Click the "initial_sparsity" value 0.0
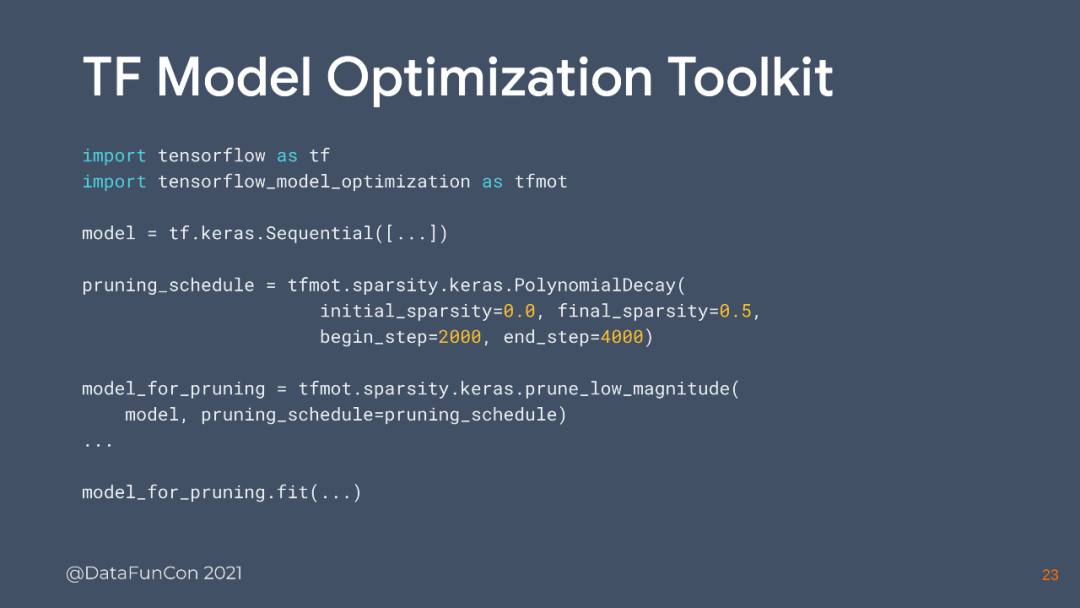Viewport: 1080px width, 608px height. click(x=518, y=312)
